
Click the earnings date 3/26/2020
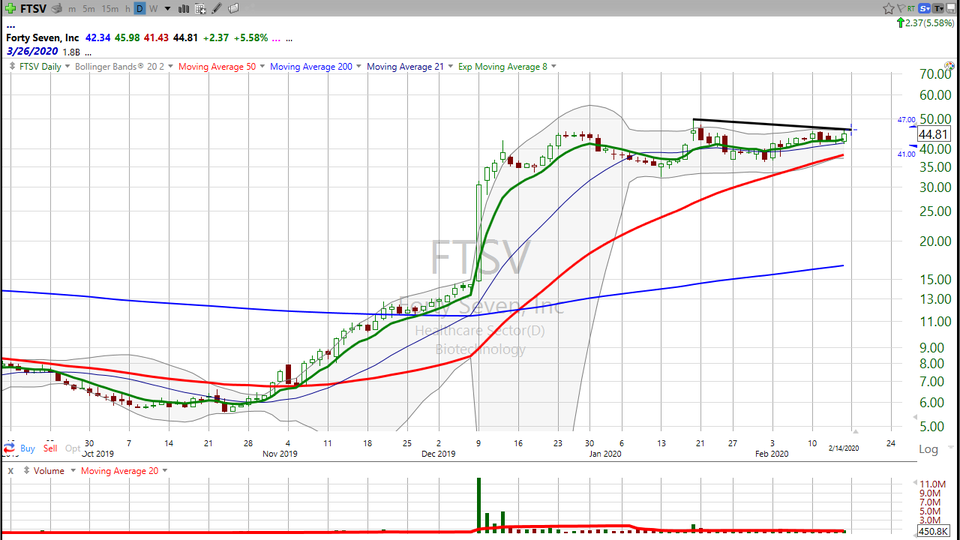point(32,51)
